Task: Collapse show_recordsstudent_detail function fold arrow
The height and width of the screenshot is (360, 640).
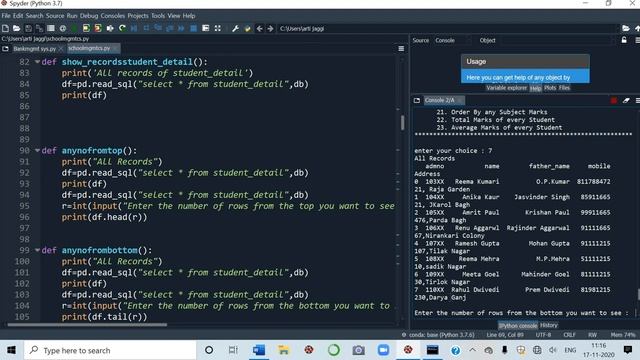Action: (x=37, y=62)
